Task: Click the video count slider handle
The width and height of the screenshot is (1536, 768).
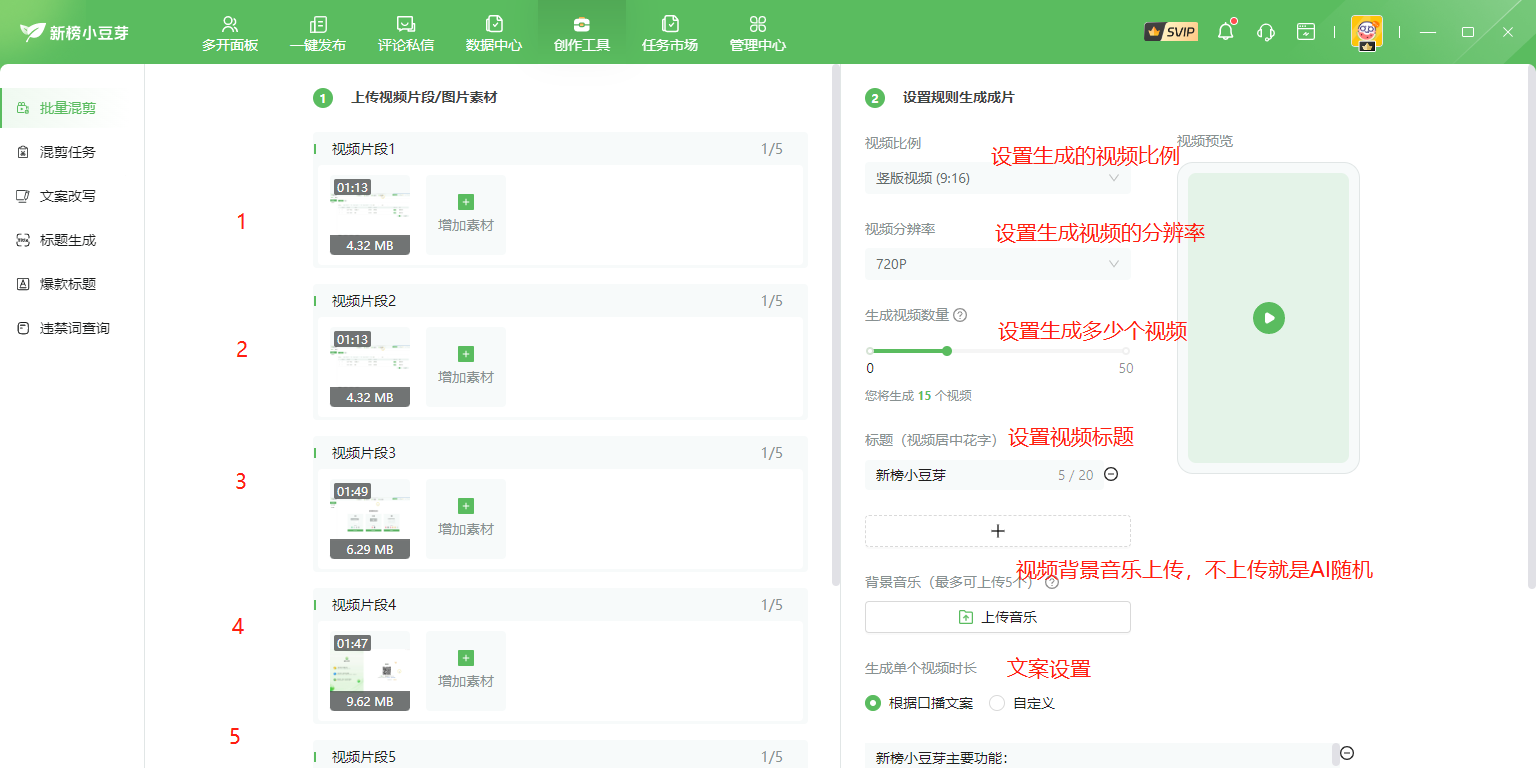Action: (947, 351)
